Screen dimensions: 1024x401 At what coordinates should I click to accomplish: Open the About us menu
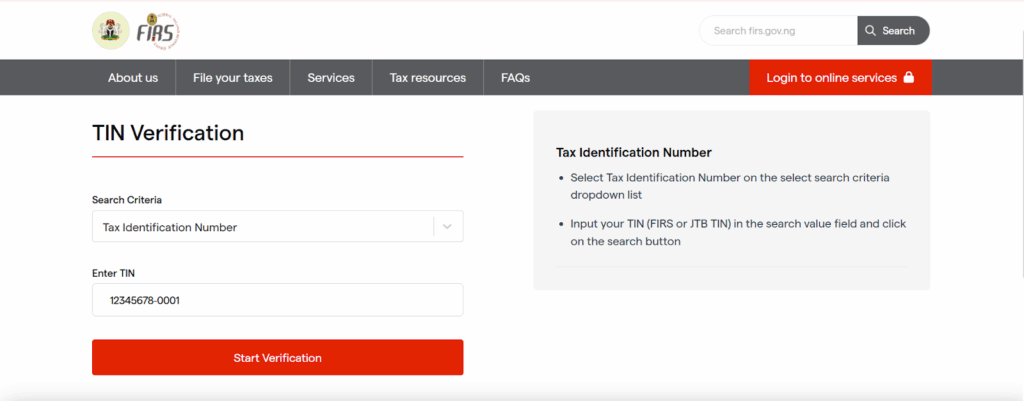(133, 78)
